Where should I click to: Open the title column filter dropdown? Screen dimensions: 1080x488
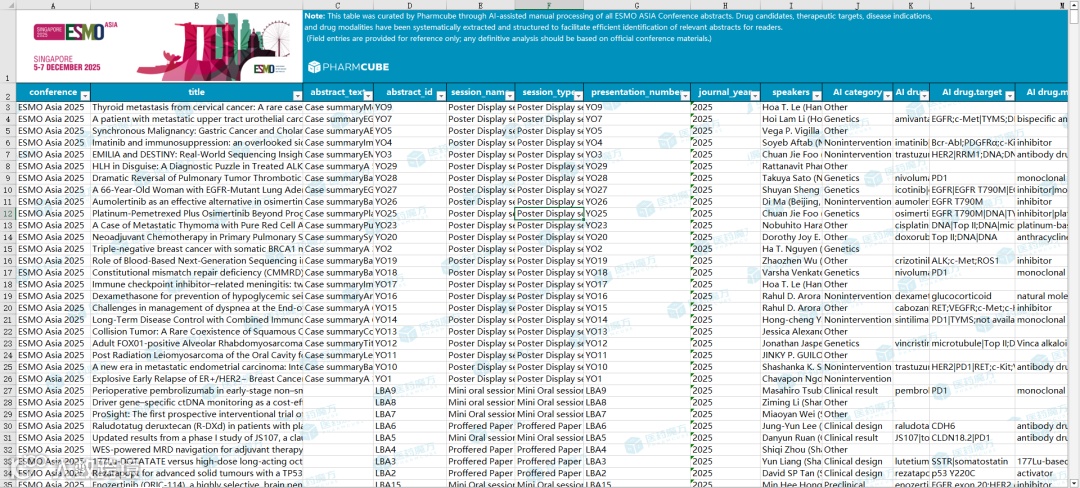click(298, 96)
